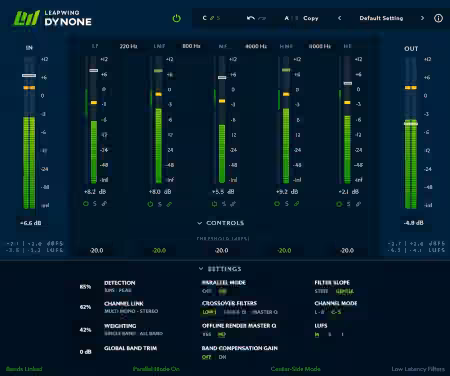Set Band Compensation Gain to Off
The height and width of the screenshot is (376, 450).
click(207, 357)
